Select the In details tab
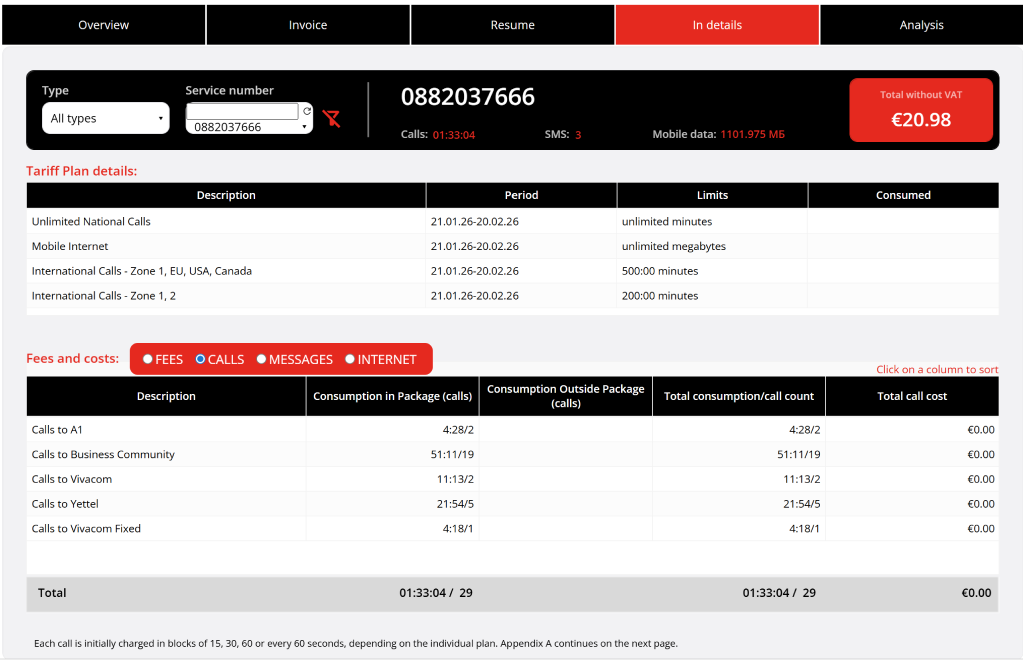 (x=717, y=25)
